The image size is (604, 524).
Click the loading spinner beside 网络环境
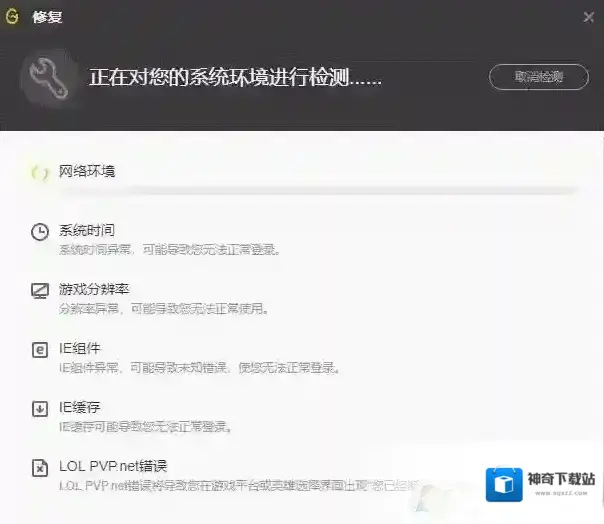click(x=40, y=173)
